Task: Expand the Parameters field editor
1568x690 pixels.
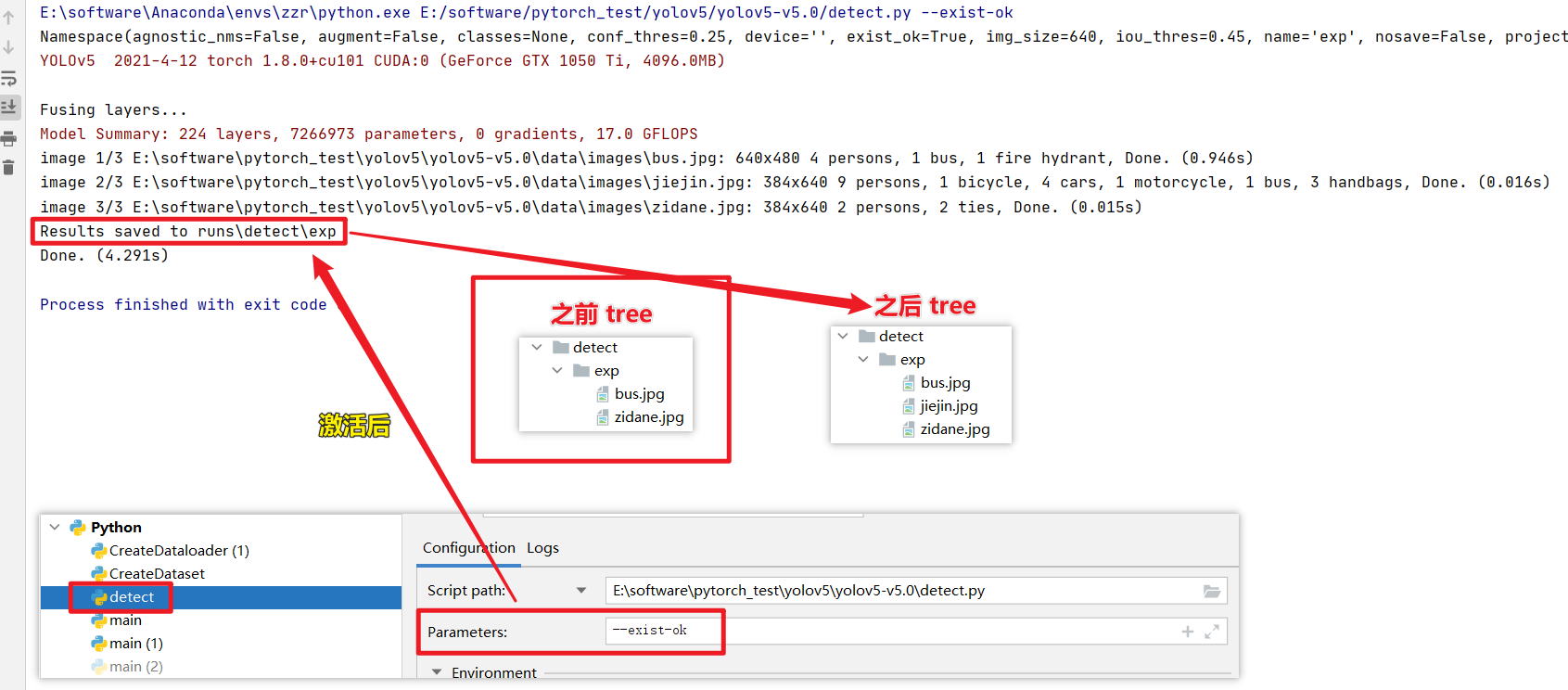Action: pyautogui.click(x=1212, y=632)
